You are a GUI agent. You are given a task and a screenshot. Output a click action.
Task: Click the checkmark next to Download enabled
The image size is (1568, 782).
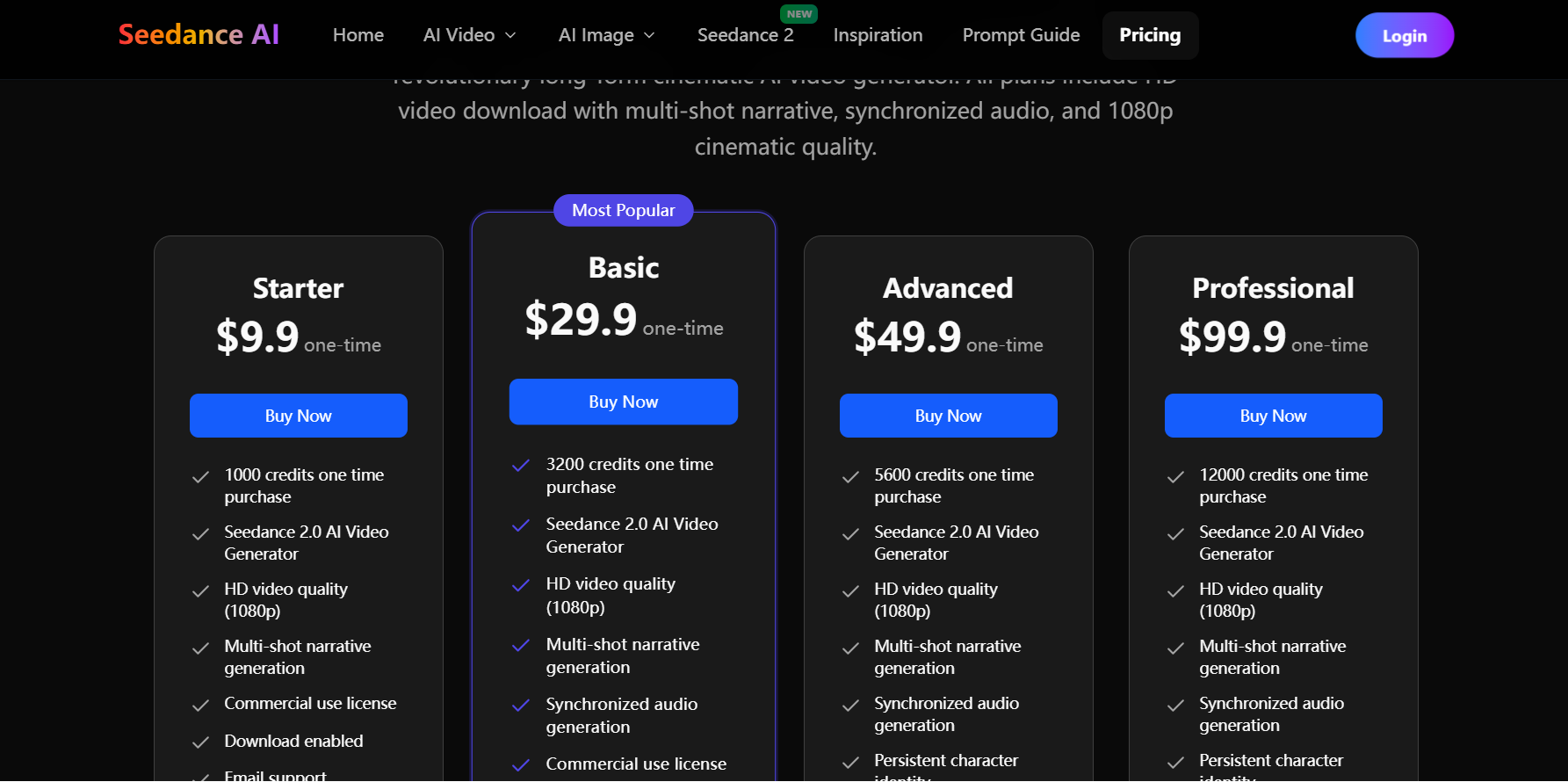pyautogui.click(x=201, y=742)
